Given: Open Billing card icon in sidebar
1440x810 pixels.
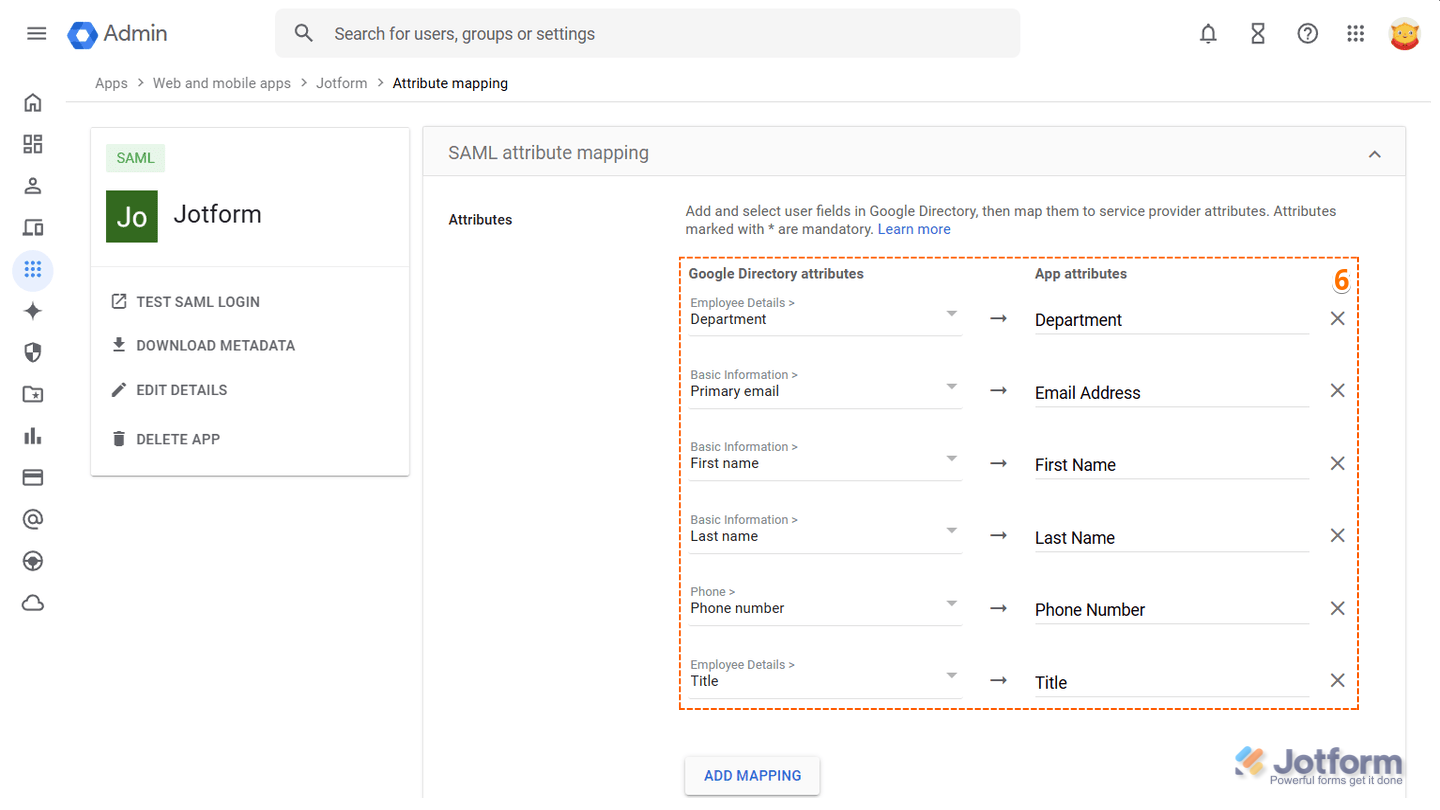Looking at the screenshot, I should pyautogui.click(x=33, y=478).
